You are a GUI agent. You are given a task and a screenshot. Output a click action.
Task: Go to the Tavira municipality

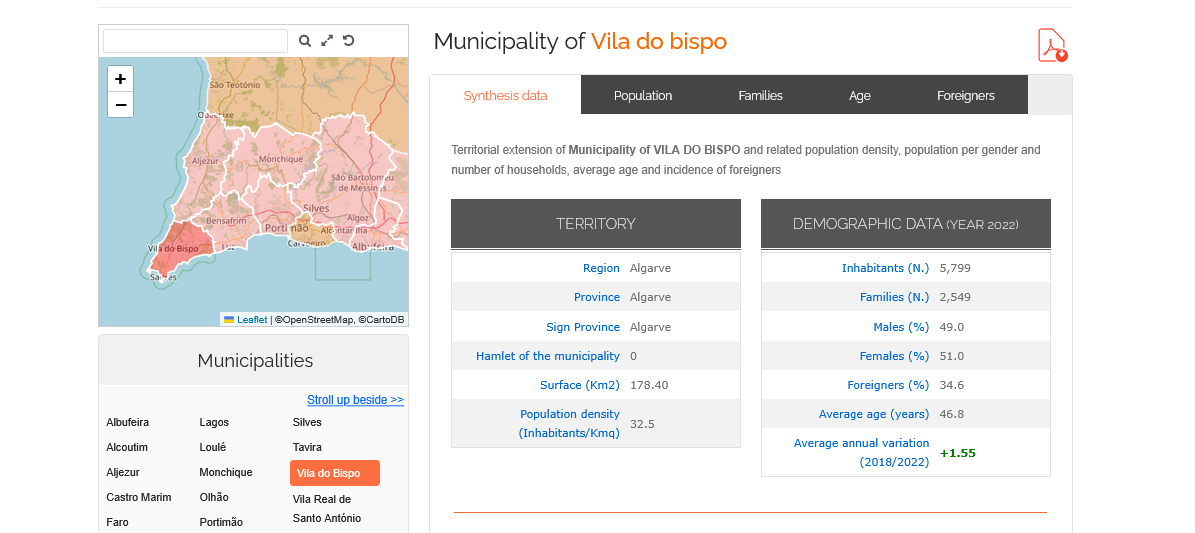307,447
